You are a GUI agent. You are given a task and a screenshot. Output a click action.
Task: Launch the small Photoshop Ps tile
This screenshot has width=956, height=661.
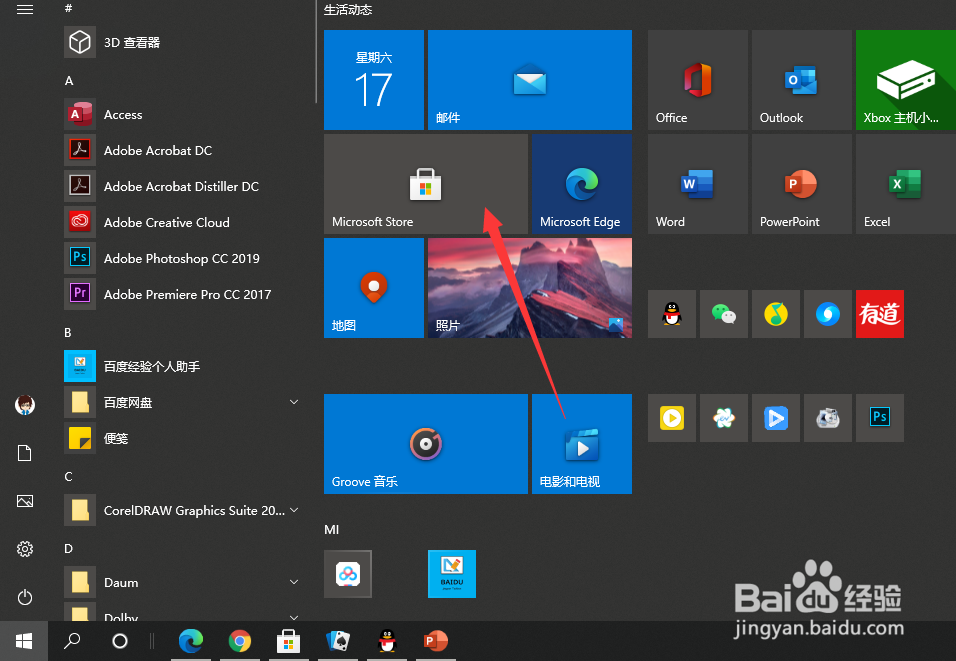click(x=880, y=418)
